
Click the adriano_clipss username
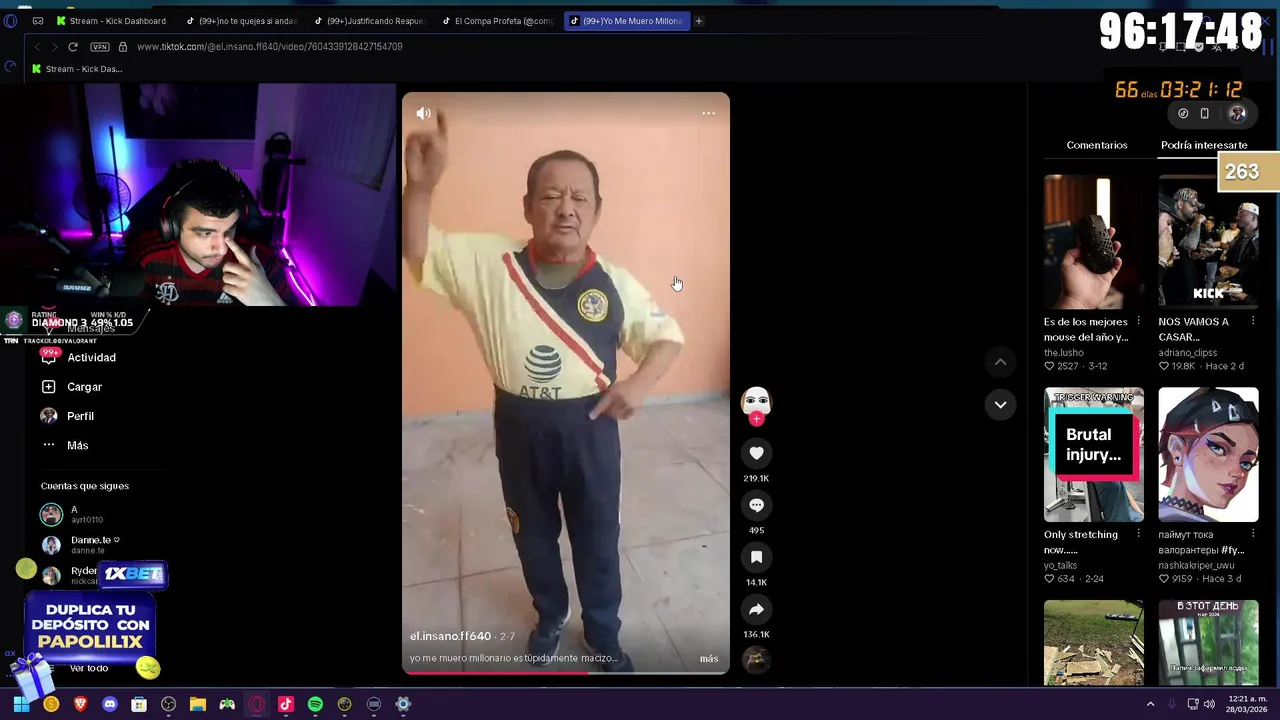tap(1188, 353)
